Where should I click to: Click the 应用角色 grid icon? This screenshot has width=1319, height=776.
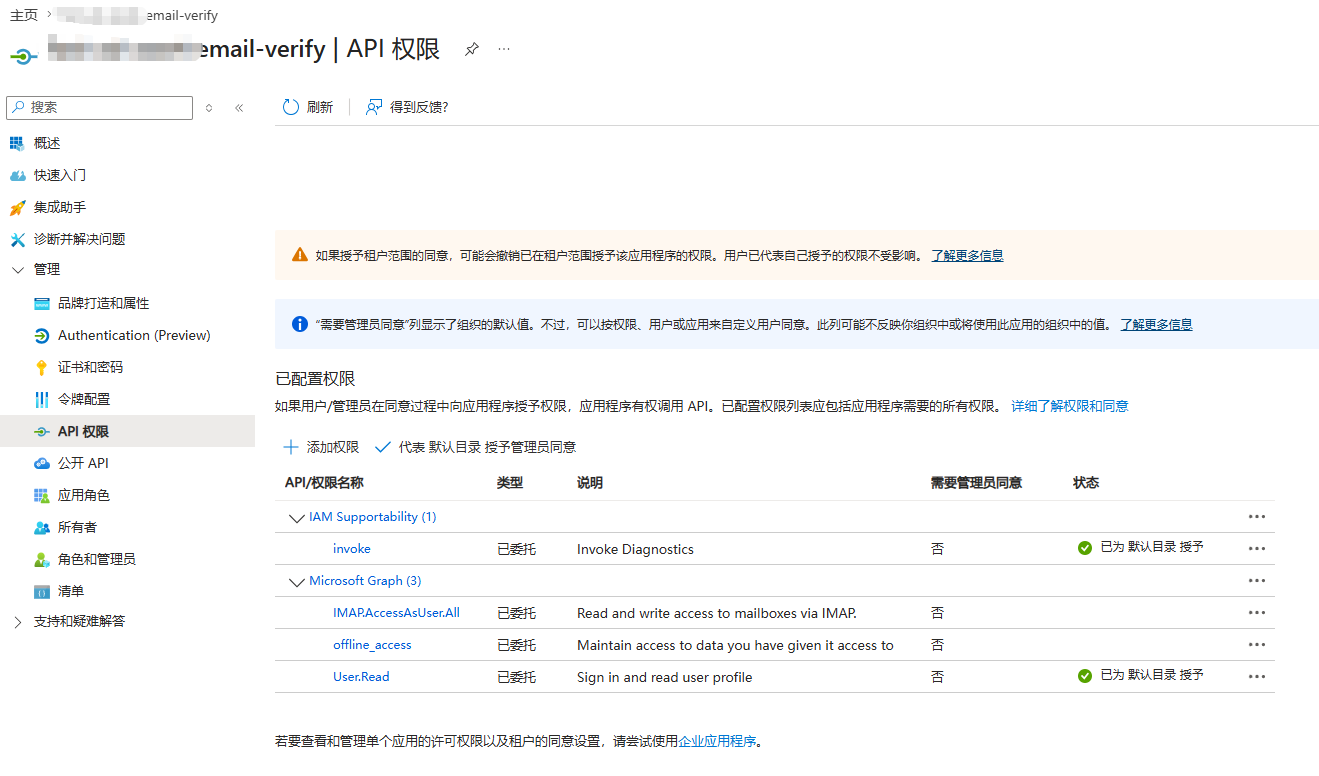tap(41, 495)
